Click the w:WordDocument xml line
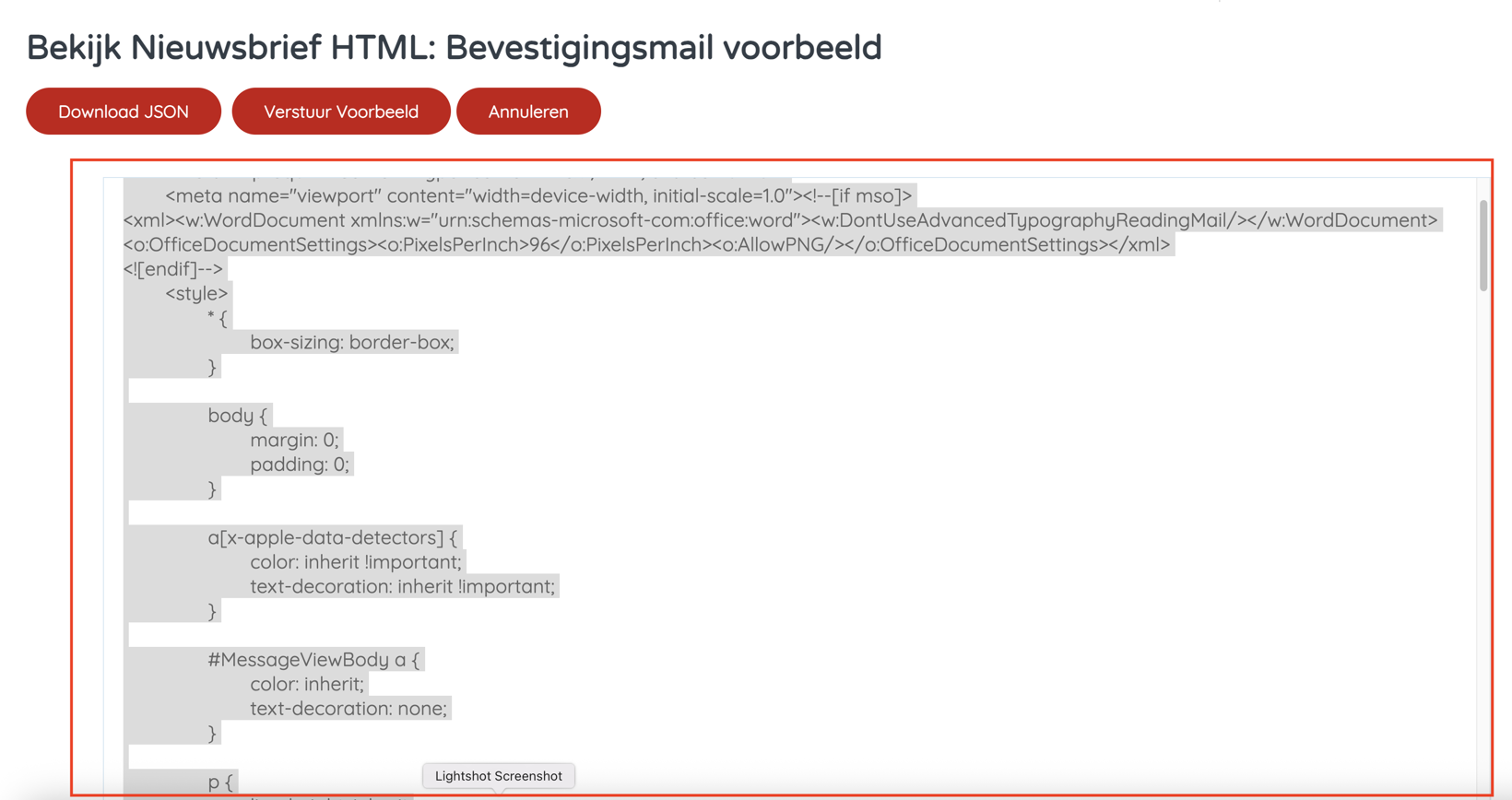The image size is (1512, 800). coord(780,220)
